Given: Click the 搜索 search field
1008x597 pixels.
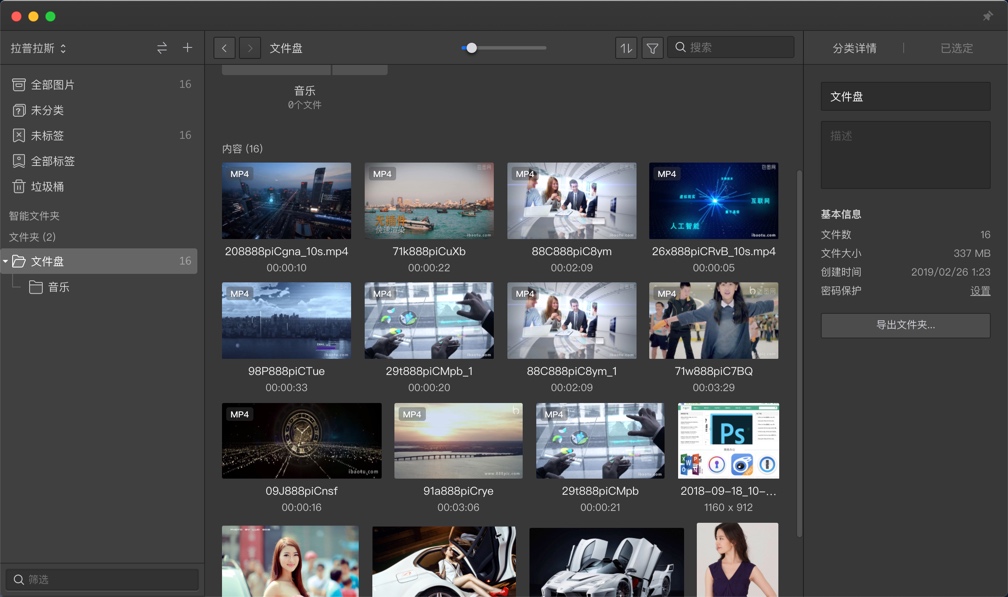Looking at the screenshot, I should point(731,47).
